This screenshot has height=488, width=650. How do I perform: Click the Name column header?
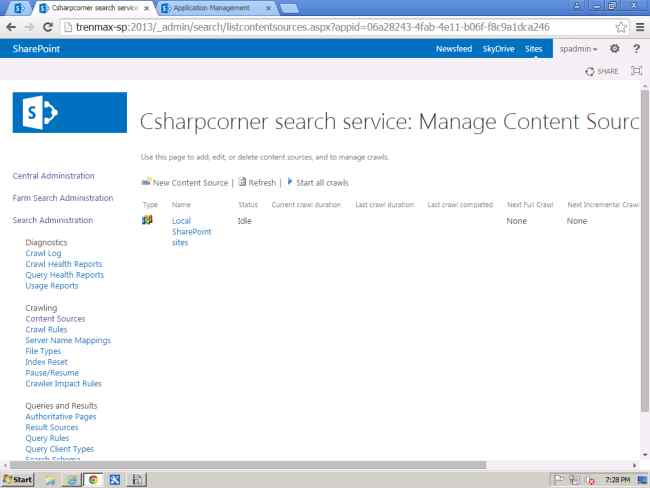click(x=181, y=204)
